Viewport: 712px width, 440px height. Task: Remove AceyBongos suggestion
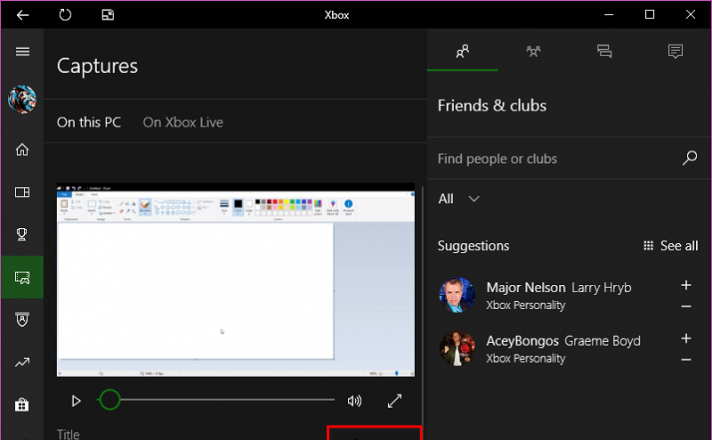(686, 360)
